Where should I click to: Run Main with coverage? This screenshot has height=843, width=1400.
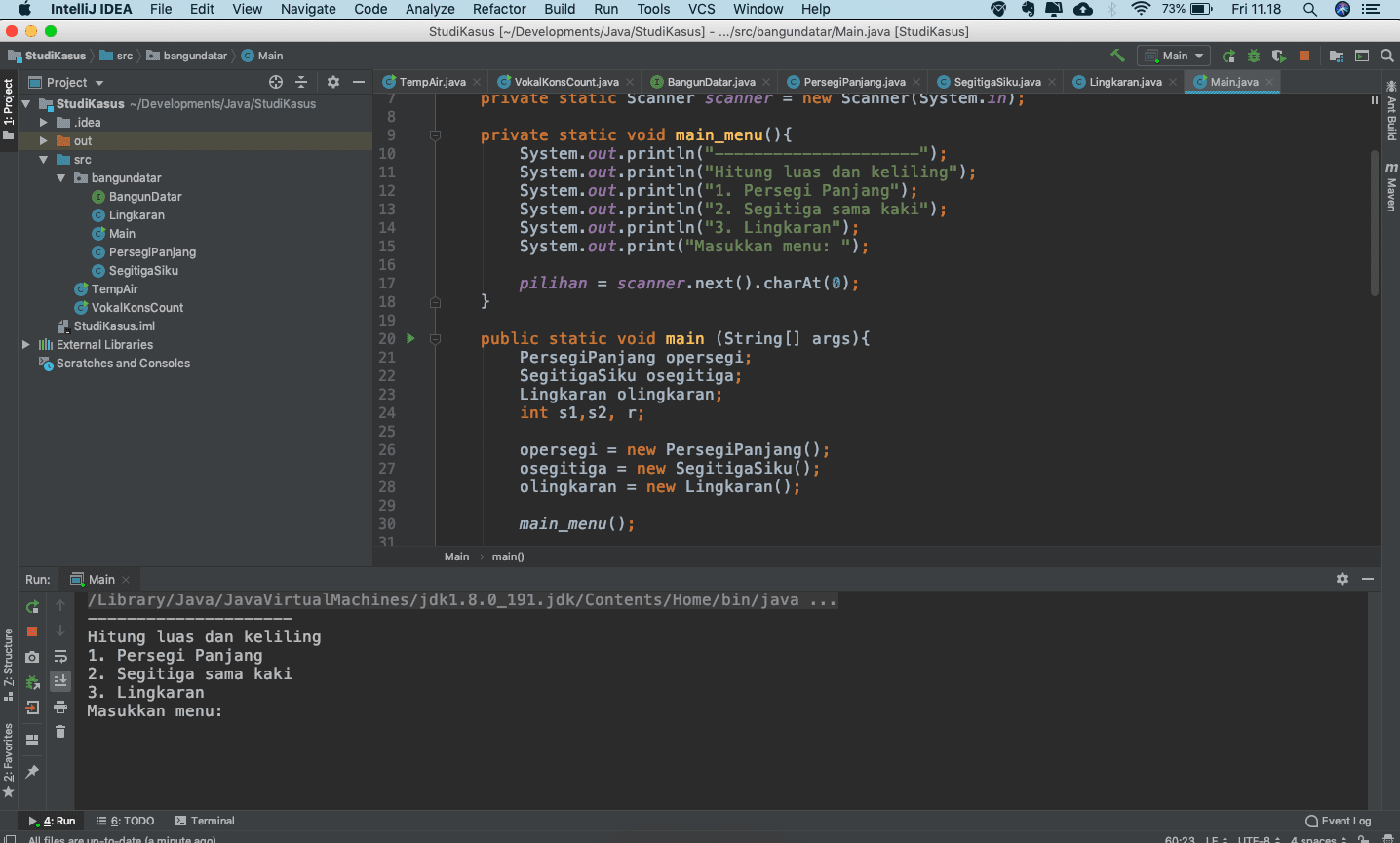click(x=1278, y=56)
